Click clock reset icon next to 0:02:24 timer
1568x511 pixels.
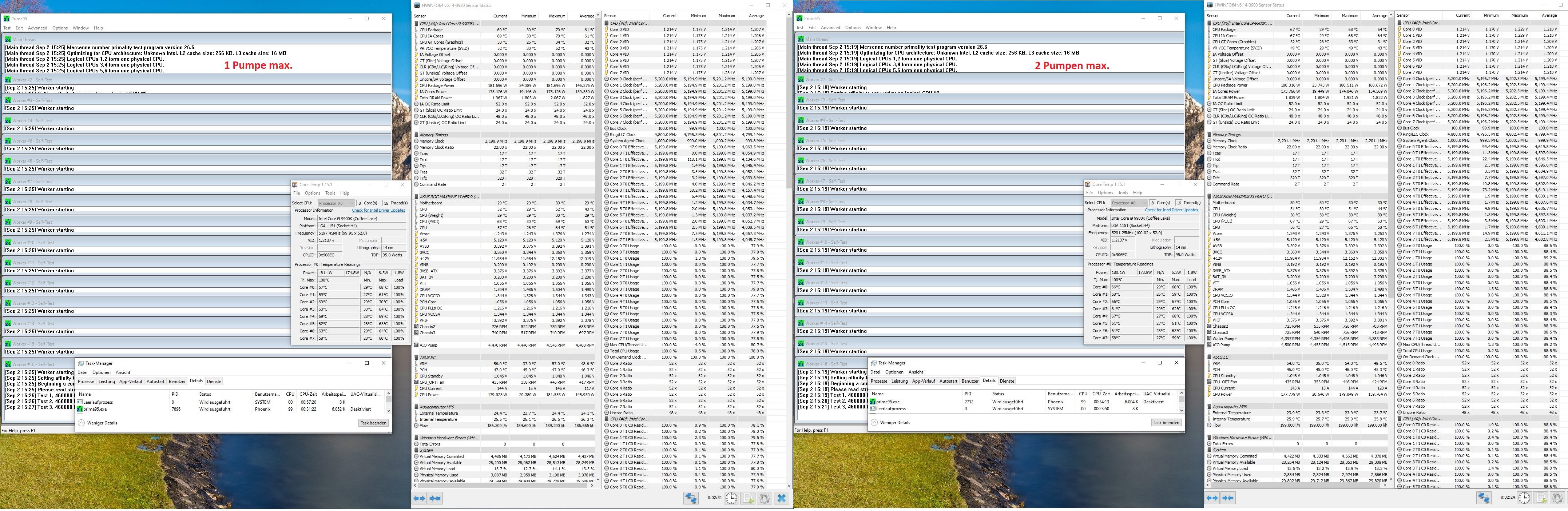tap(1524, 498)
